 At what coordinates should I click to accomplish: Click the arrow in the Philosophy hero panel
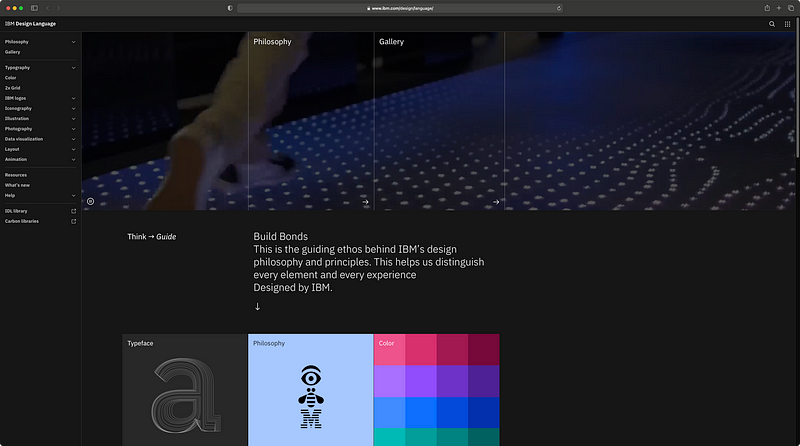click(365, 202)
